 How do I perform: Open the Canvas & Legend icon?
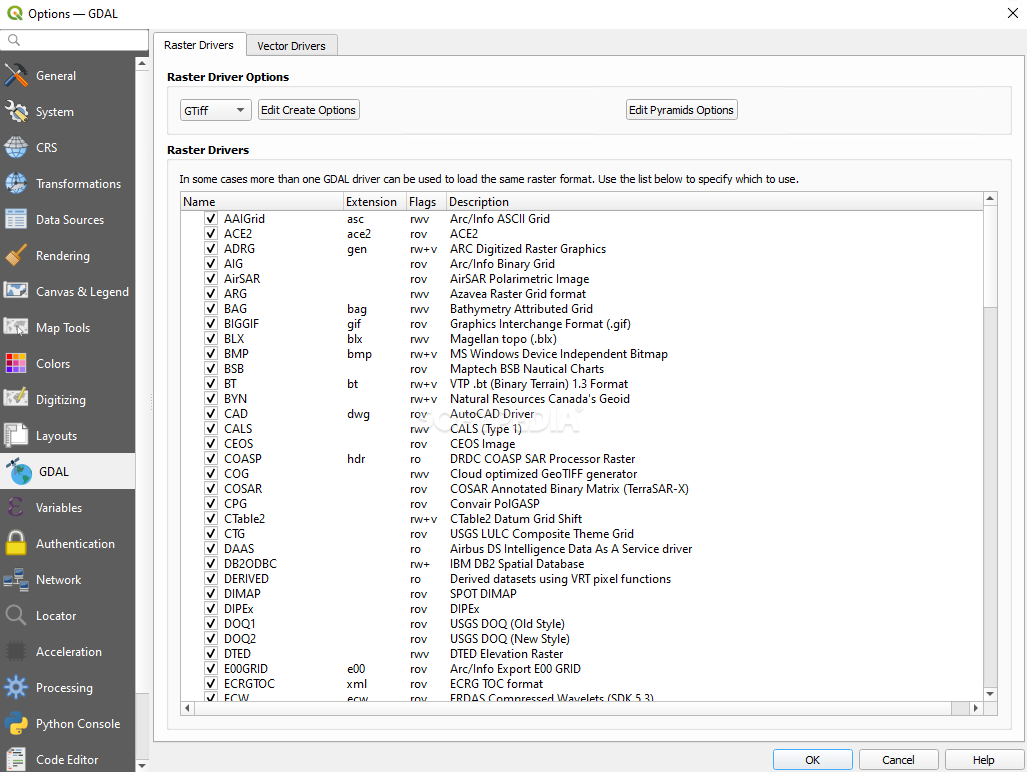tap(16, 291)
